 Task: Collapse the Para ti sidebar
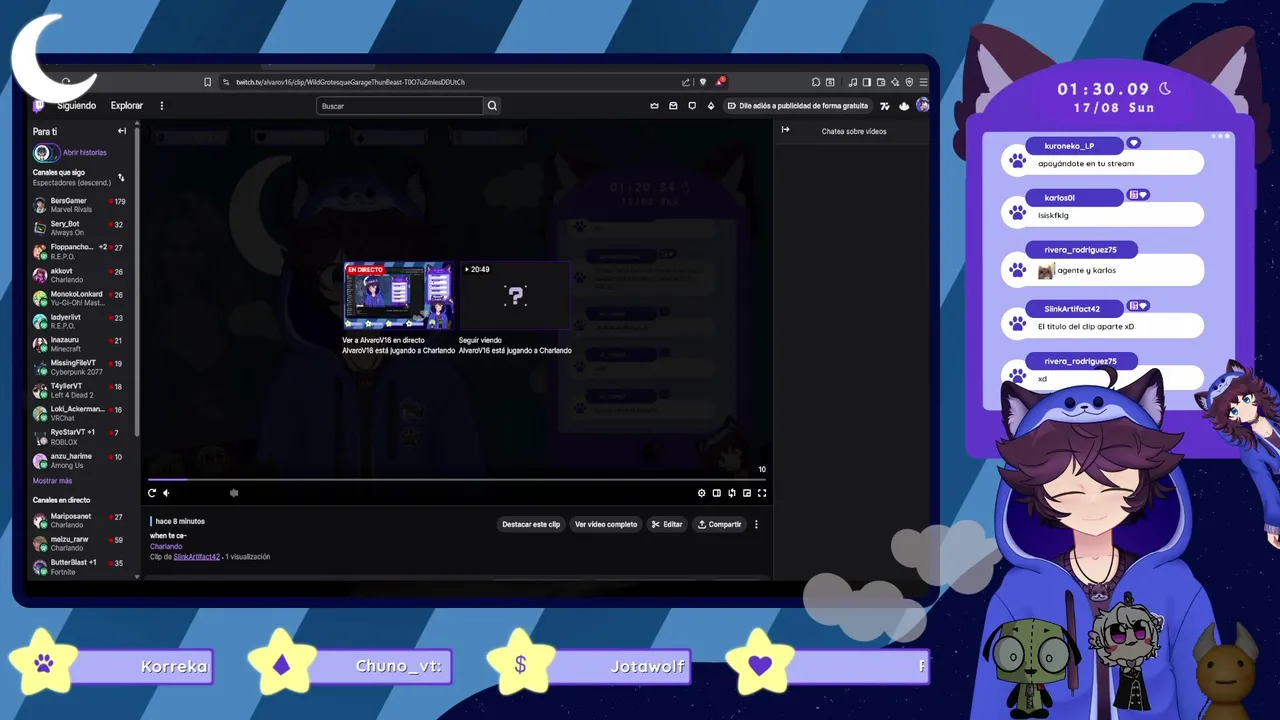[122, 131]
